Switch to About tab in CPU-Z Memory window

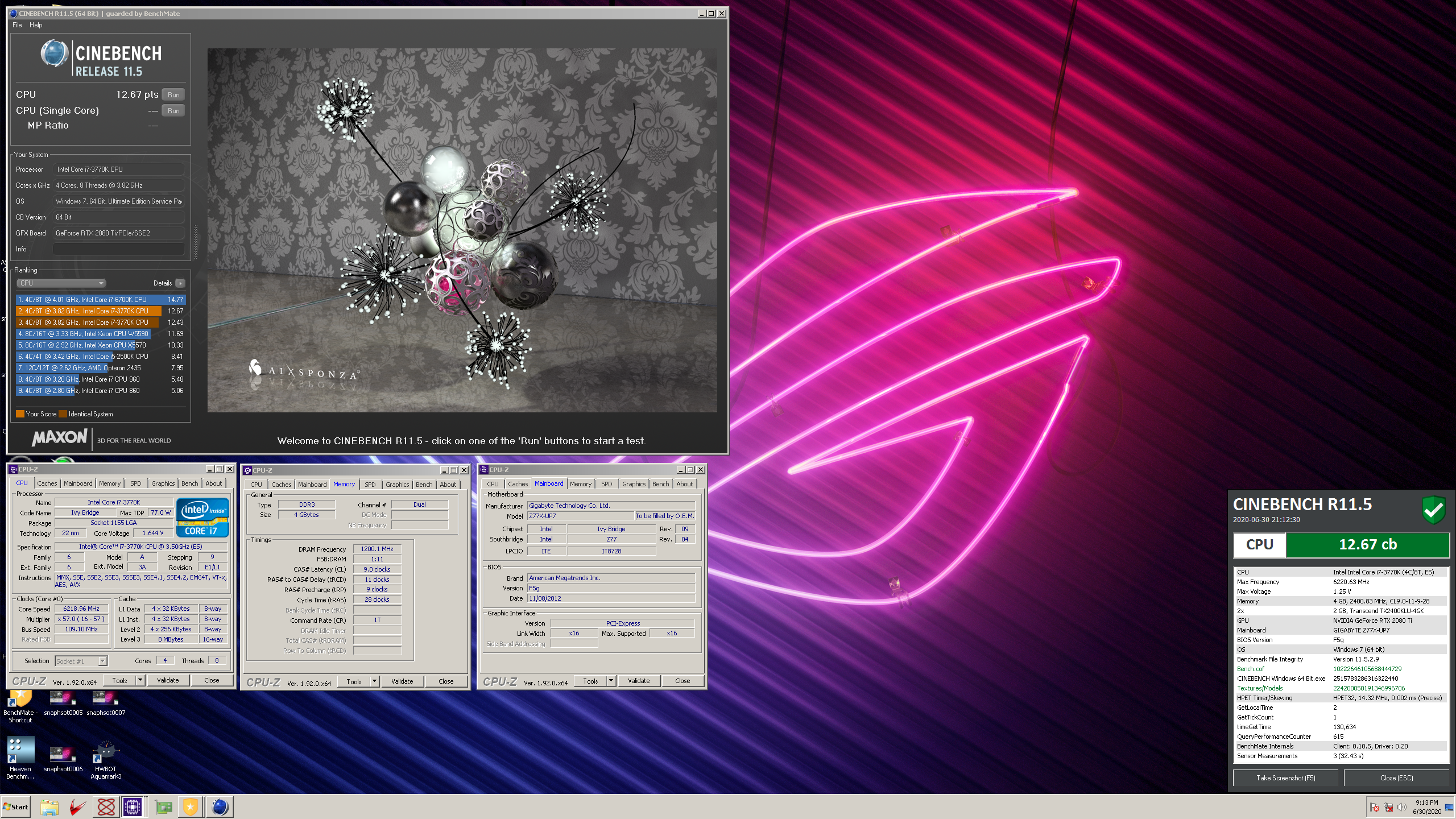click(x=448, y=485)
